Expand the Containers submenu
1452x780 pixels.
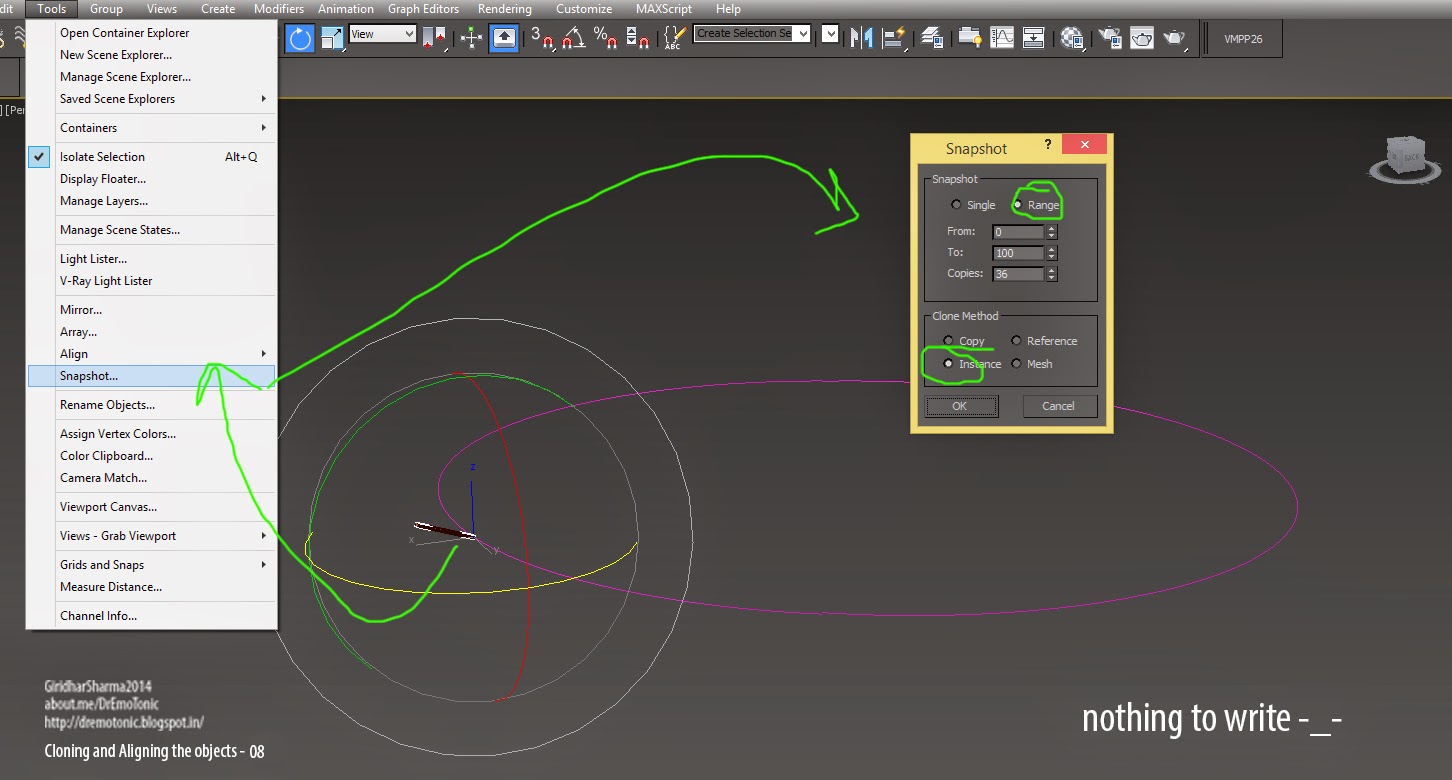(x=151, y=128)
